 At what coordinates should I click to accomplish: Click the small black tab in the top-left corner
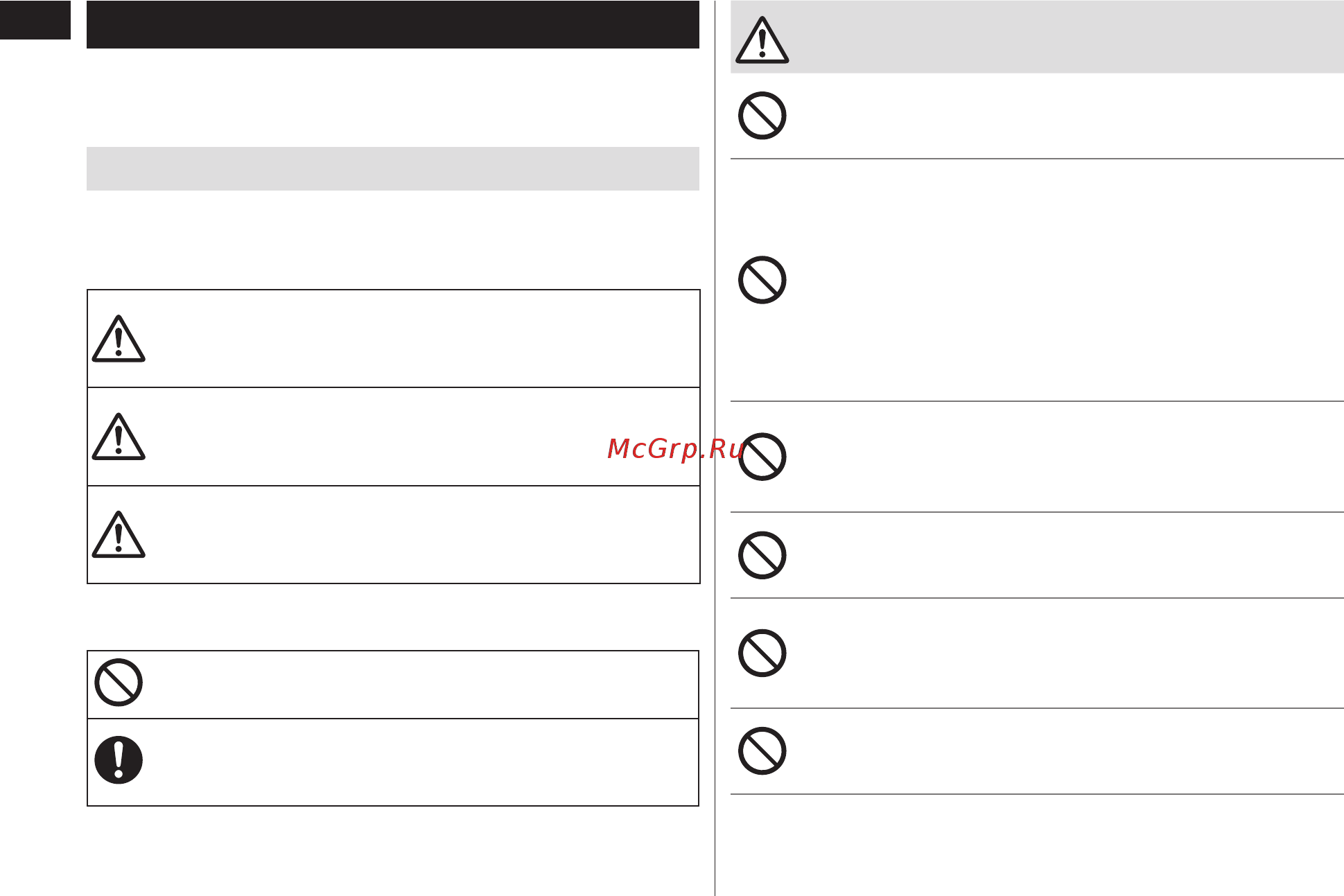click(x=35, y=20)
